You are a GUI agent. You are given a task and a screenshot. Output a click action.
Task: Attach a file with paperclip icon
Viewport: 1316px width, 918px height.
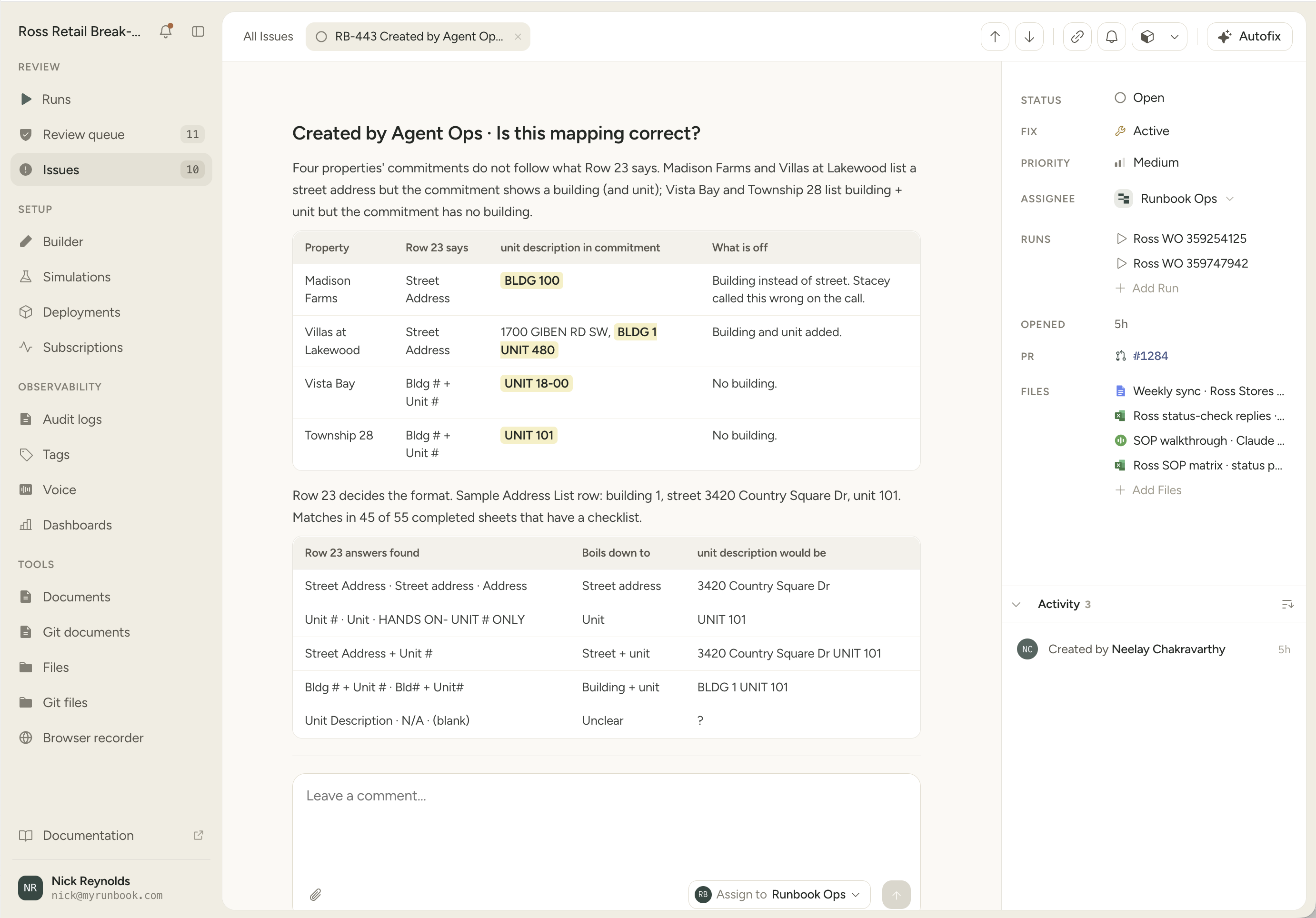315,894
